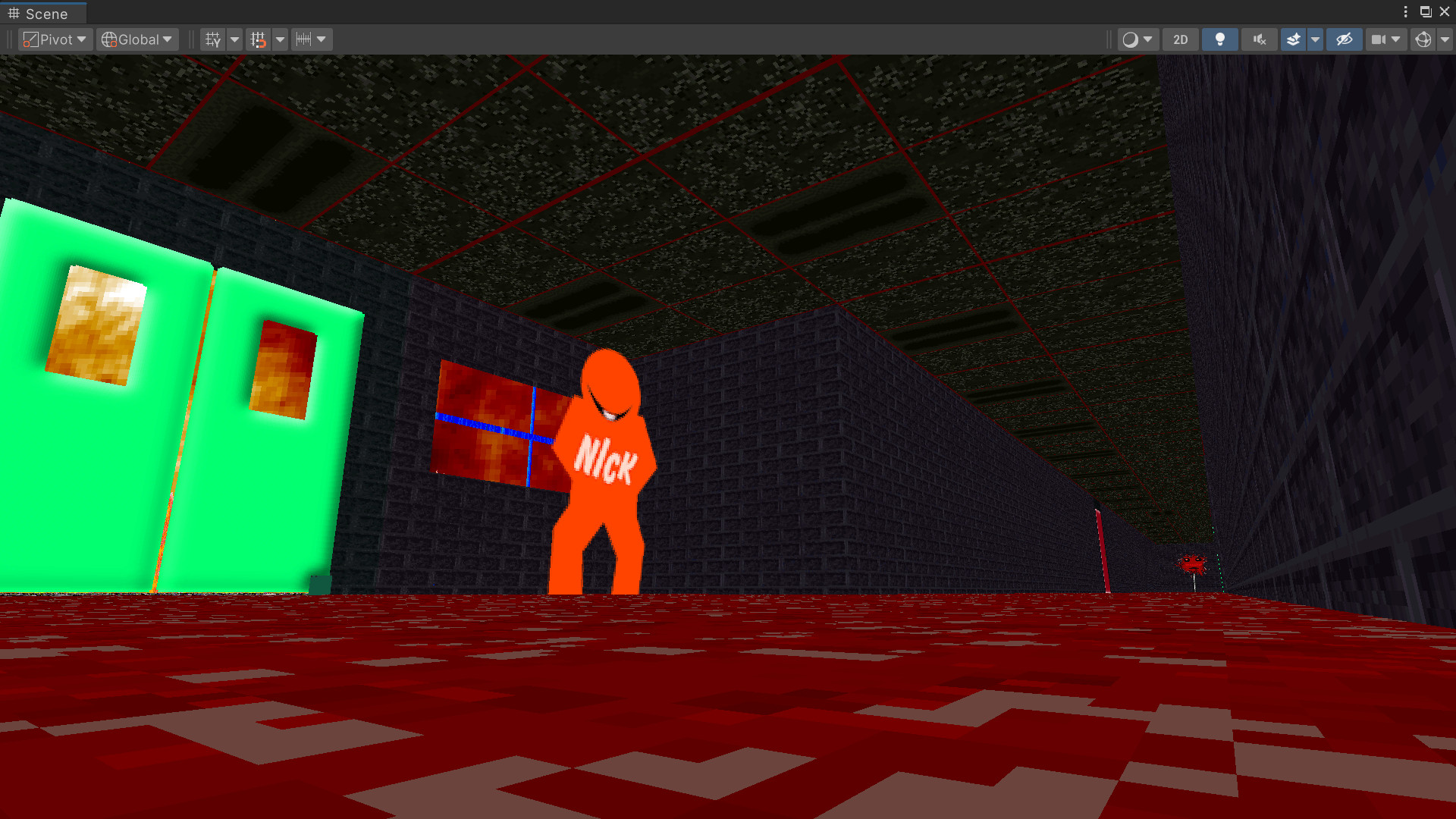
Task: Expand grid visibility options arrow
Action: [234, 39]
